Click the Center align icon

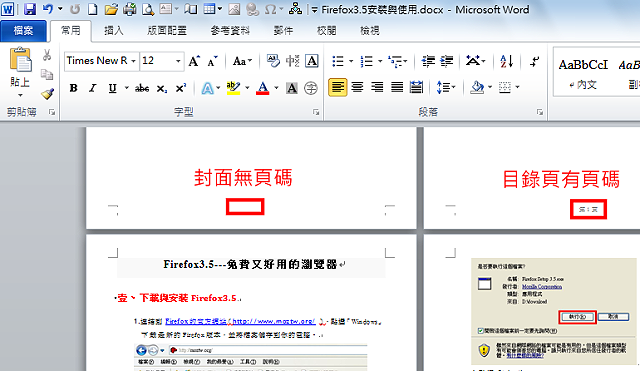(357, 87)
